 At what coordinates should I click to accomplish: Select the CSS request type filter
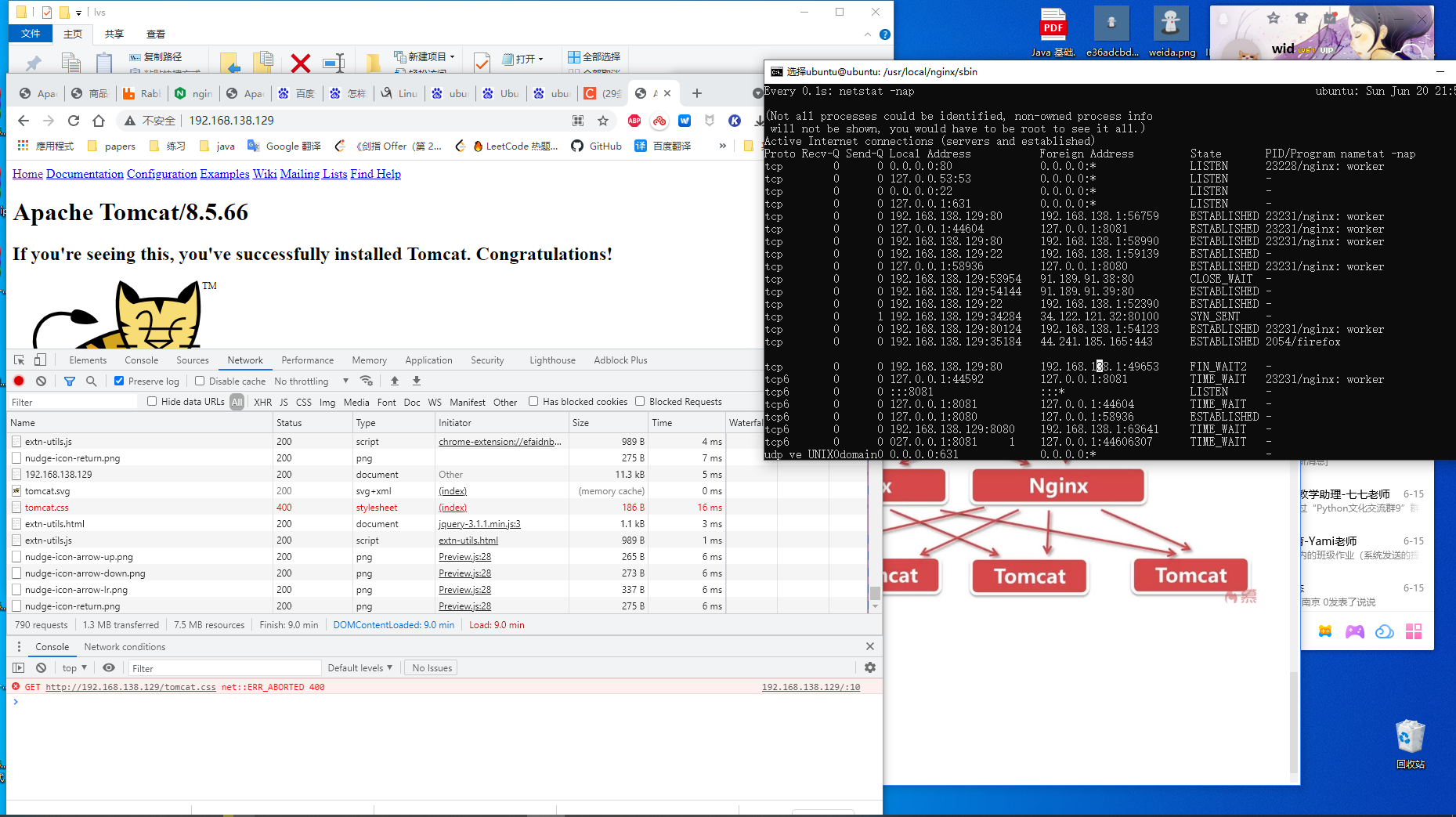(304, 403)
